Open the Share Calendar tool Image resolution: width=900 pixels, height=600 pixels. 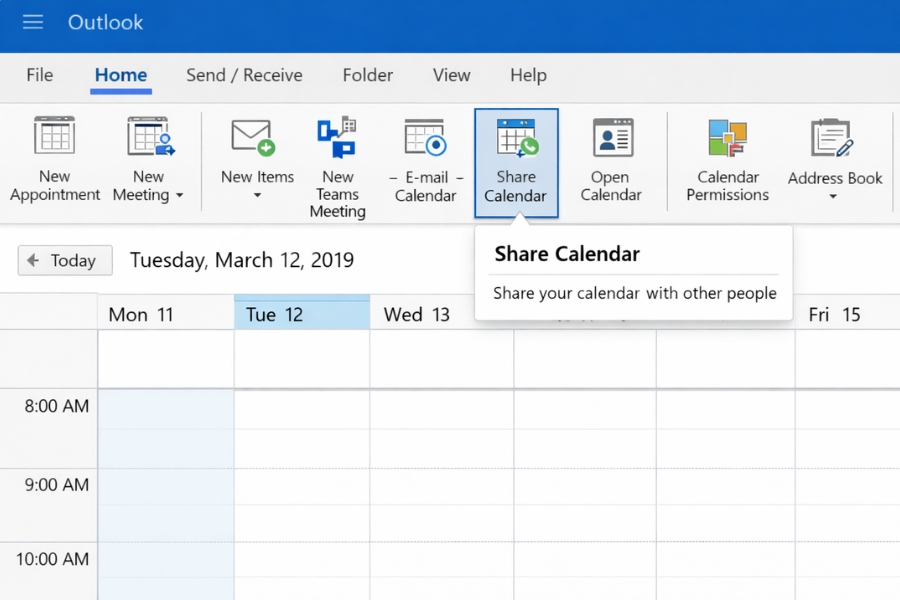[516, 160]
